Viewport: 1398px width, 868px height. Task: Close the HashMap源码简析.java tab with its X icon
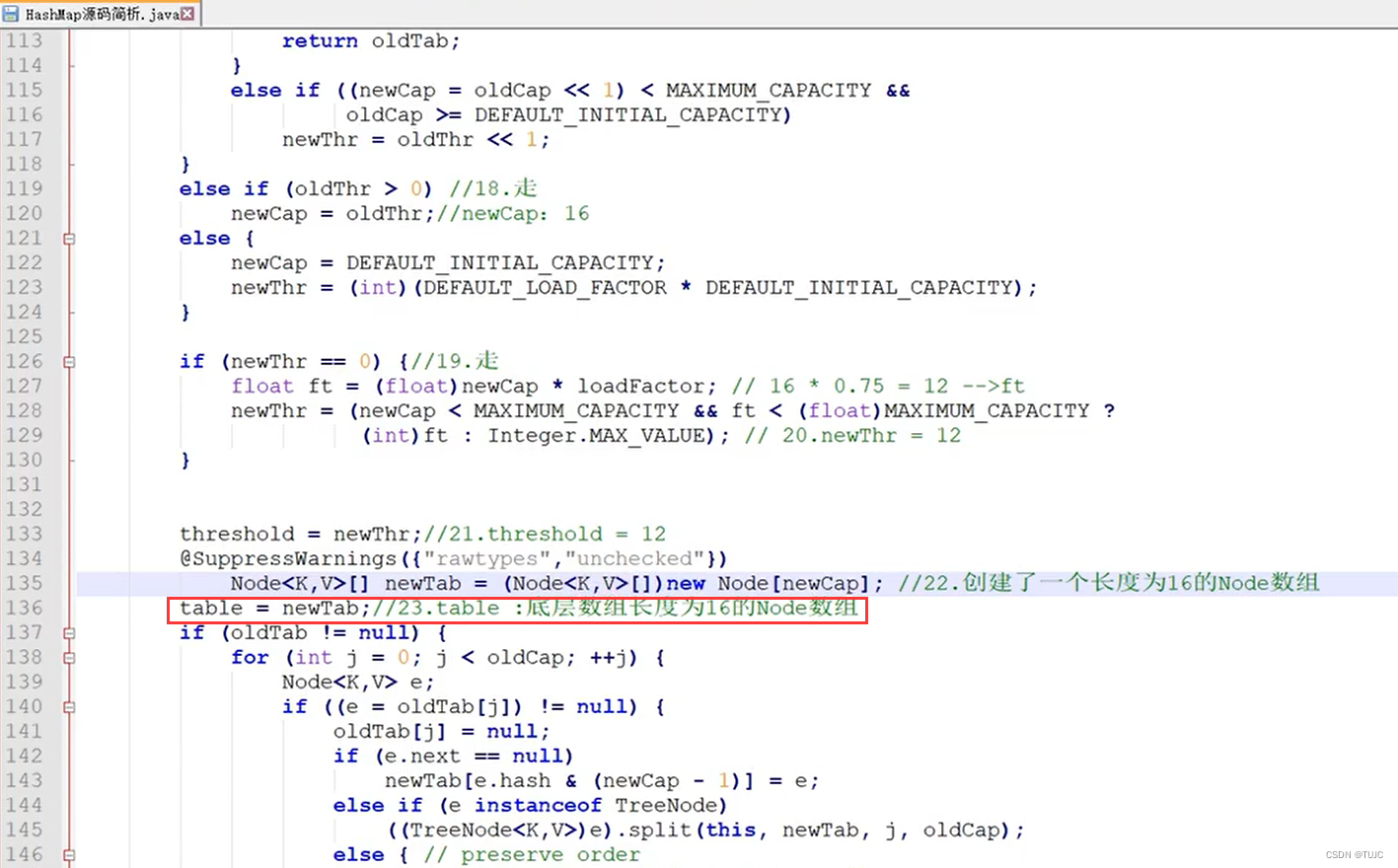click(187, 14)
